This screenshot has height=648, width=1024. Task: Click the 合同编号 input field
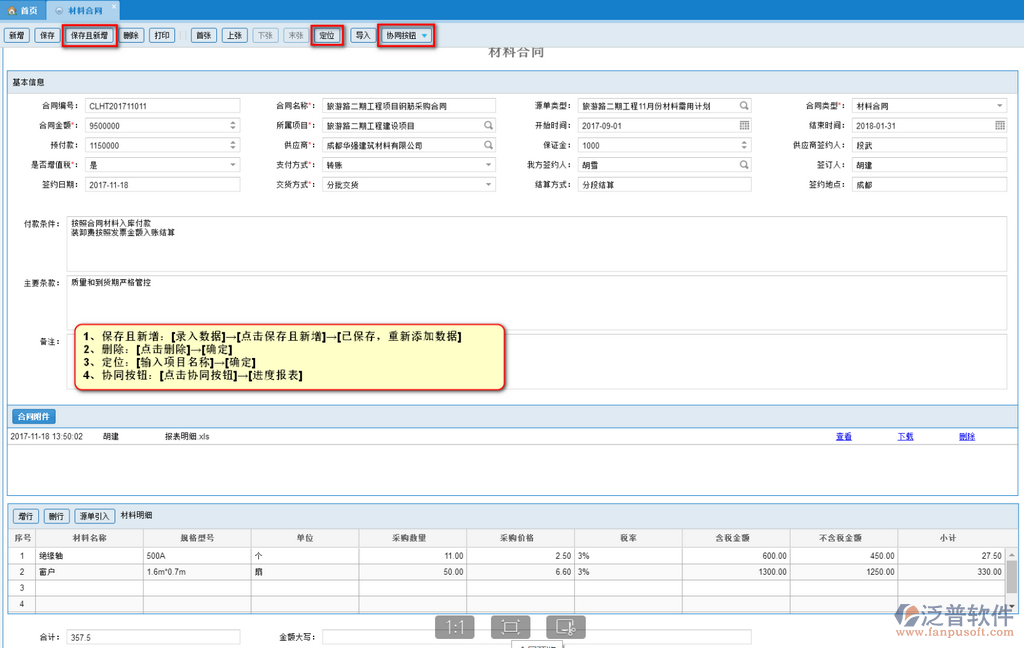pyautogui.click(x=162, y=106)
